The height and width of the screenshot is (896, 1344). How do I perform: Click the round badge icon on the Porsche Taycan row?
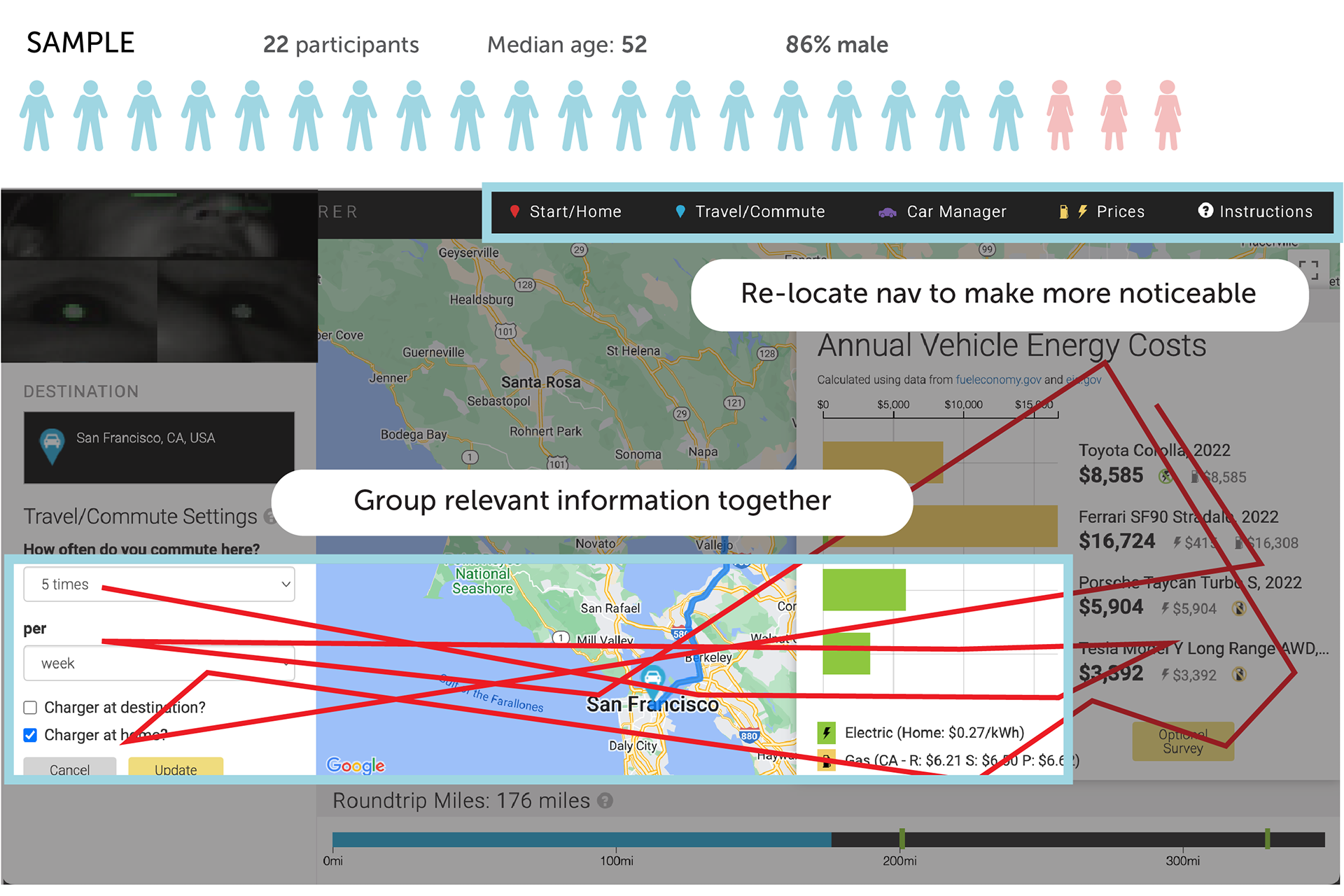(x=1238, y=608)
